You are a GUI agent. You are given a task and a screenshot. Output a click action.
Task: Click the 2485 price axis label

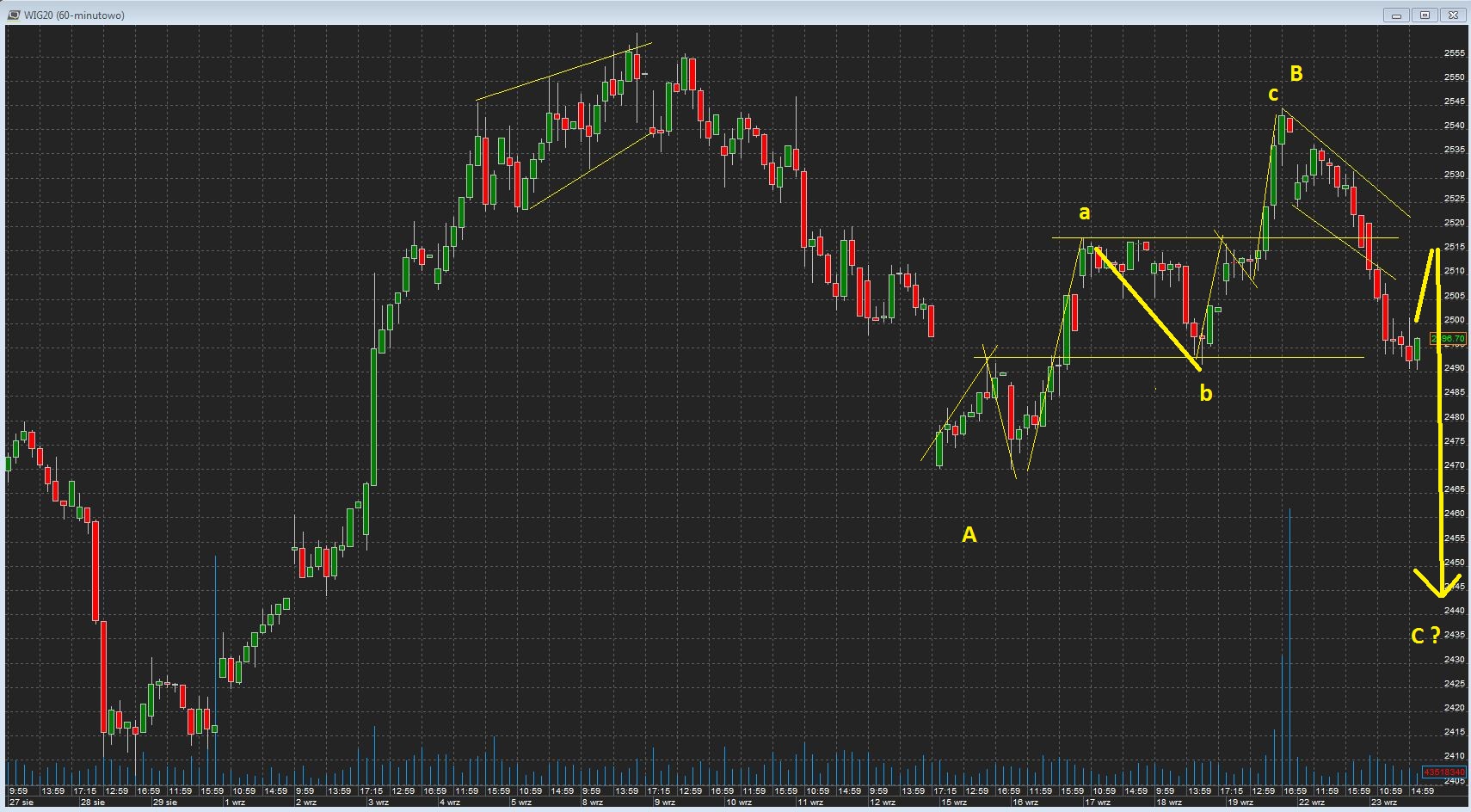tap(1454, 392)
